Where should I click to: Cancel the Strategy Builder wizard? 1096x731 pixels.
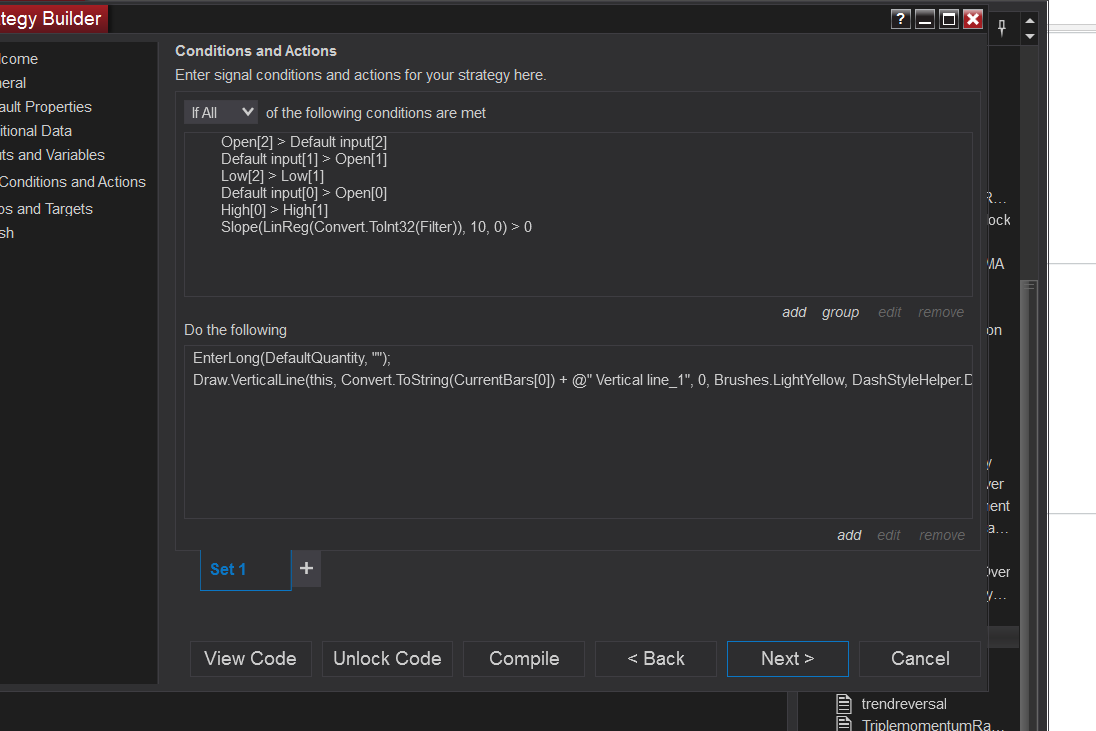tap(919, 659)
